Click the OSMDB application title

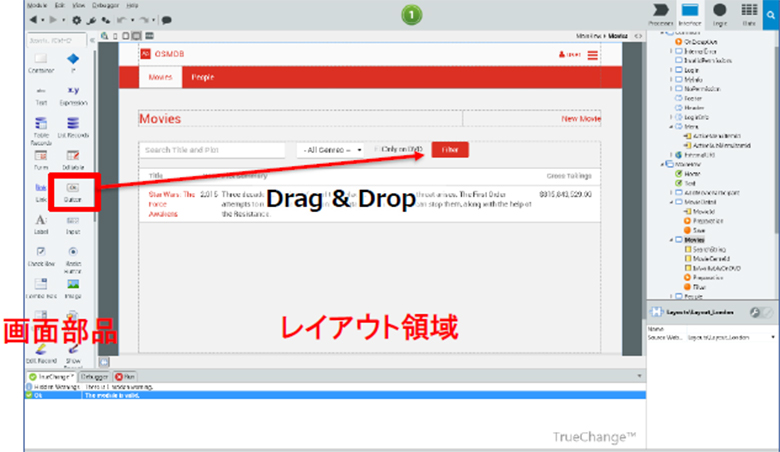[169, 54]
